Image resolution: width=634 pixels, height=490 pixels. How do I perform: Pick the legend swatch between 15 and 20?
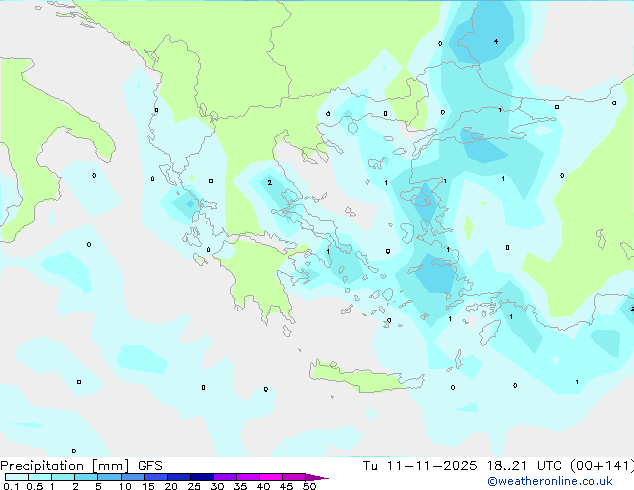point(156,477)
